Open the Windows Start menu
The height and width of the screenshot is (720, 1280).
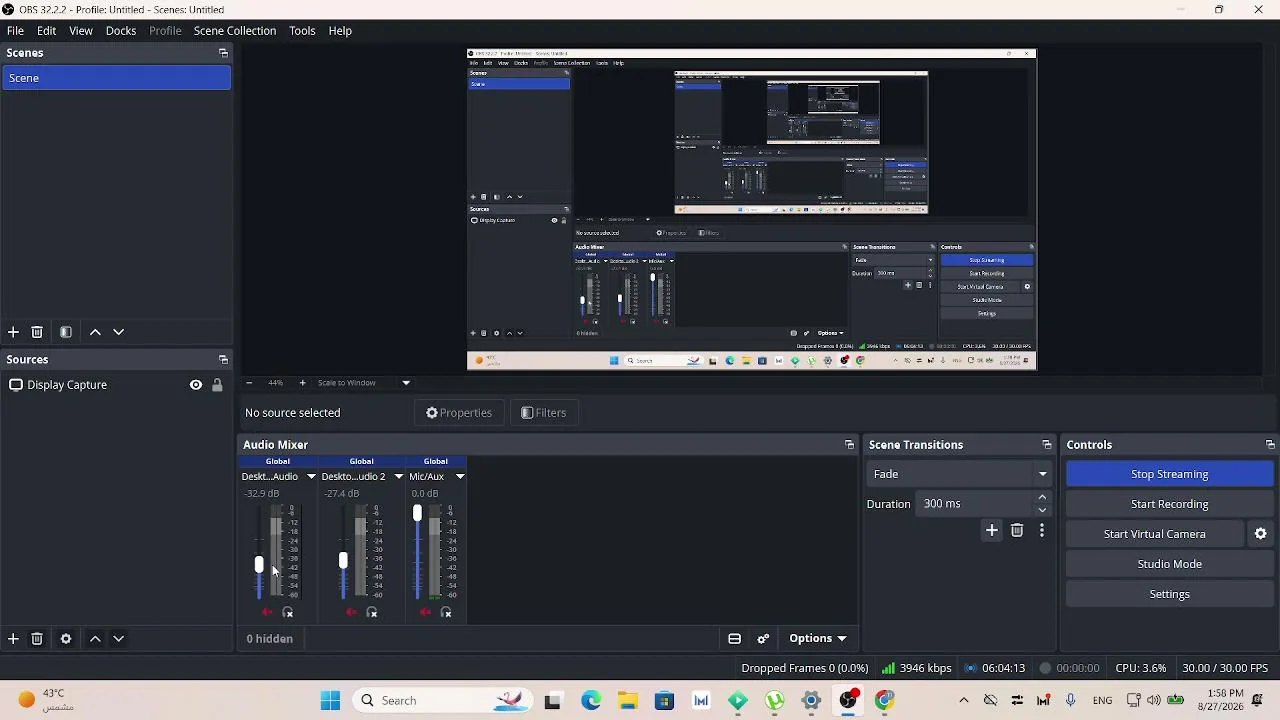pos(330,700)
